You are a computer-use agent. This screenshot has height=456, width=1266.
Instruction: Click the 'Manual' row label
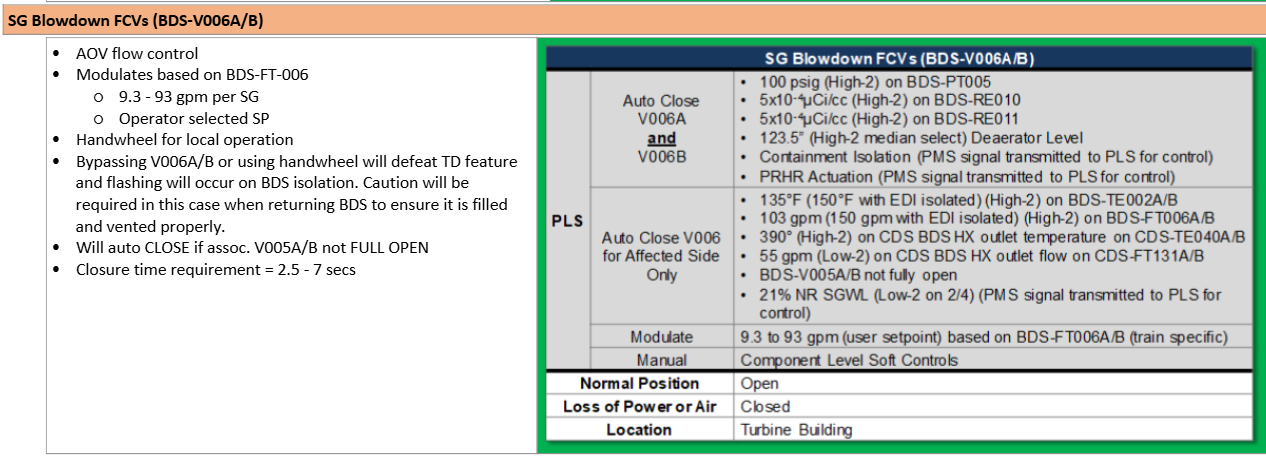click(x=661, y=360)
